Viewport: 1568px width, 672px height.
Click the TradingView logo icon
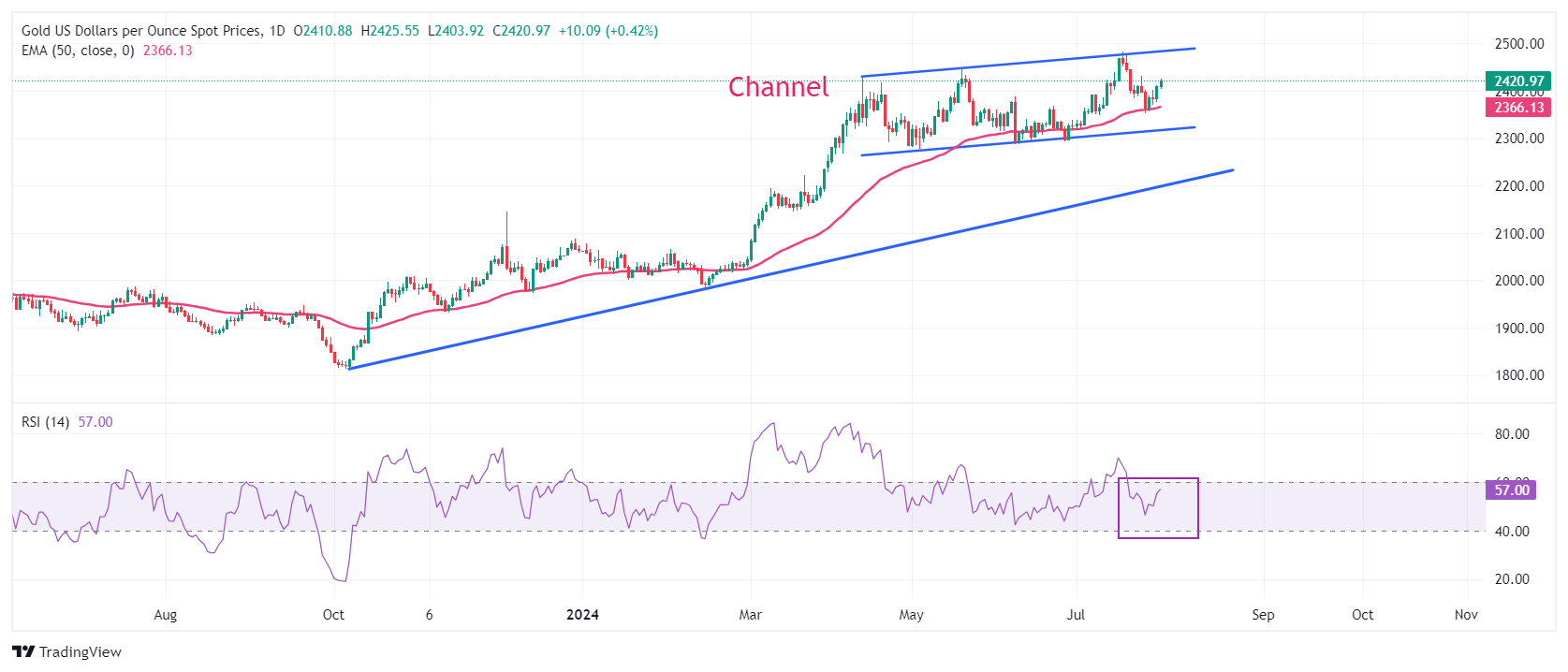point(23,652)
